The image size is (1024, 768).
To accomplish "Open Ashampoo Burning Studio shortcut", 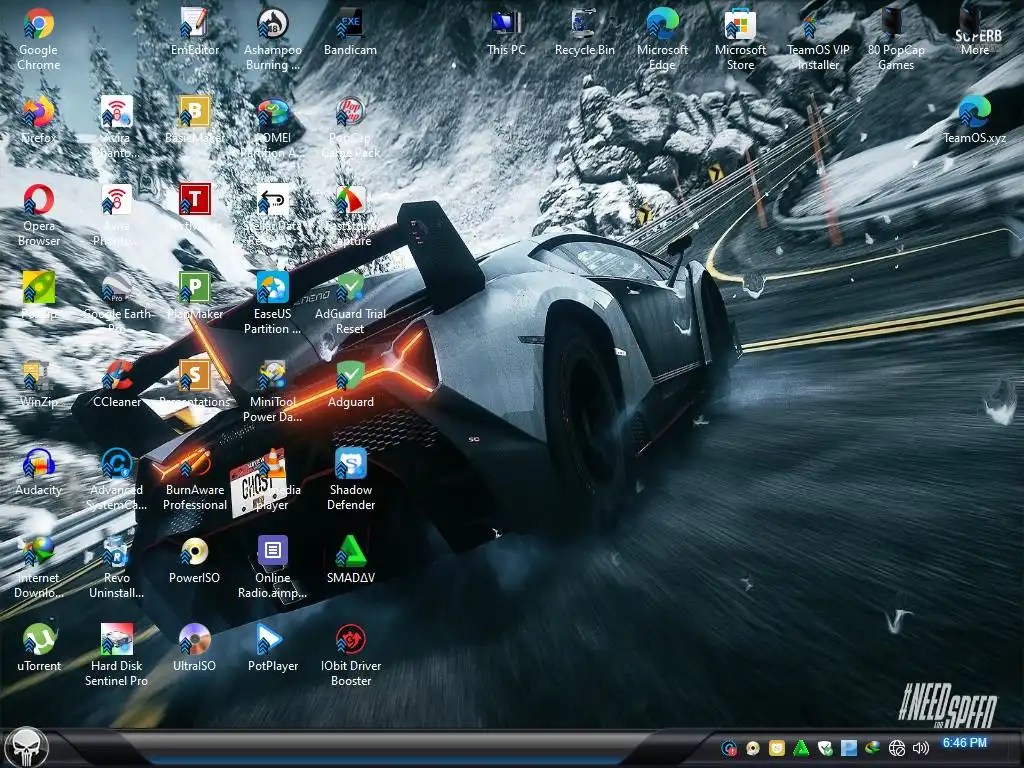I will pos(273,24).
